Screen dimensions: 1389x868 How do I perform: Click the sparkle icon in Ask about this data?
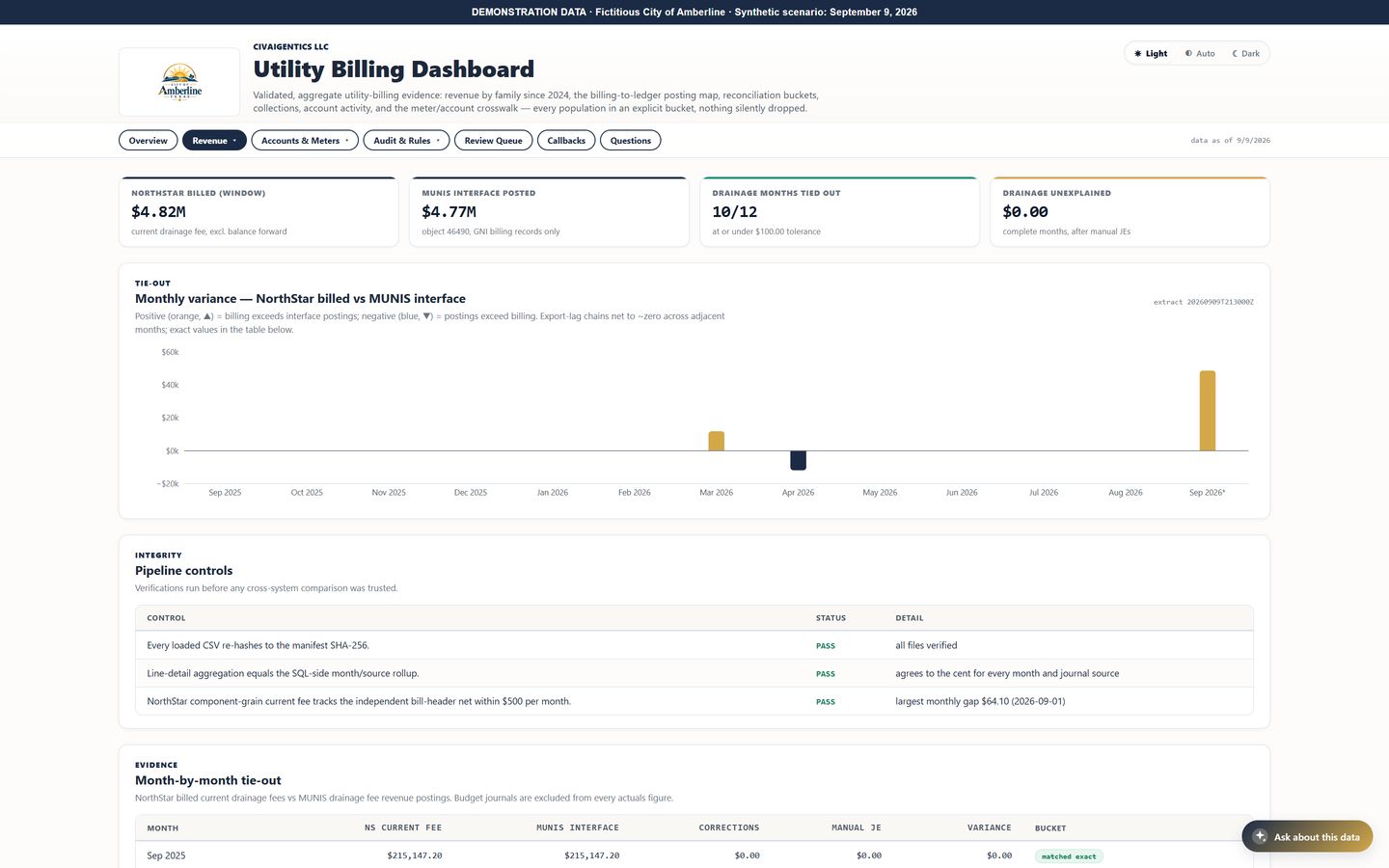click(x=1260, y=836)
